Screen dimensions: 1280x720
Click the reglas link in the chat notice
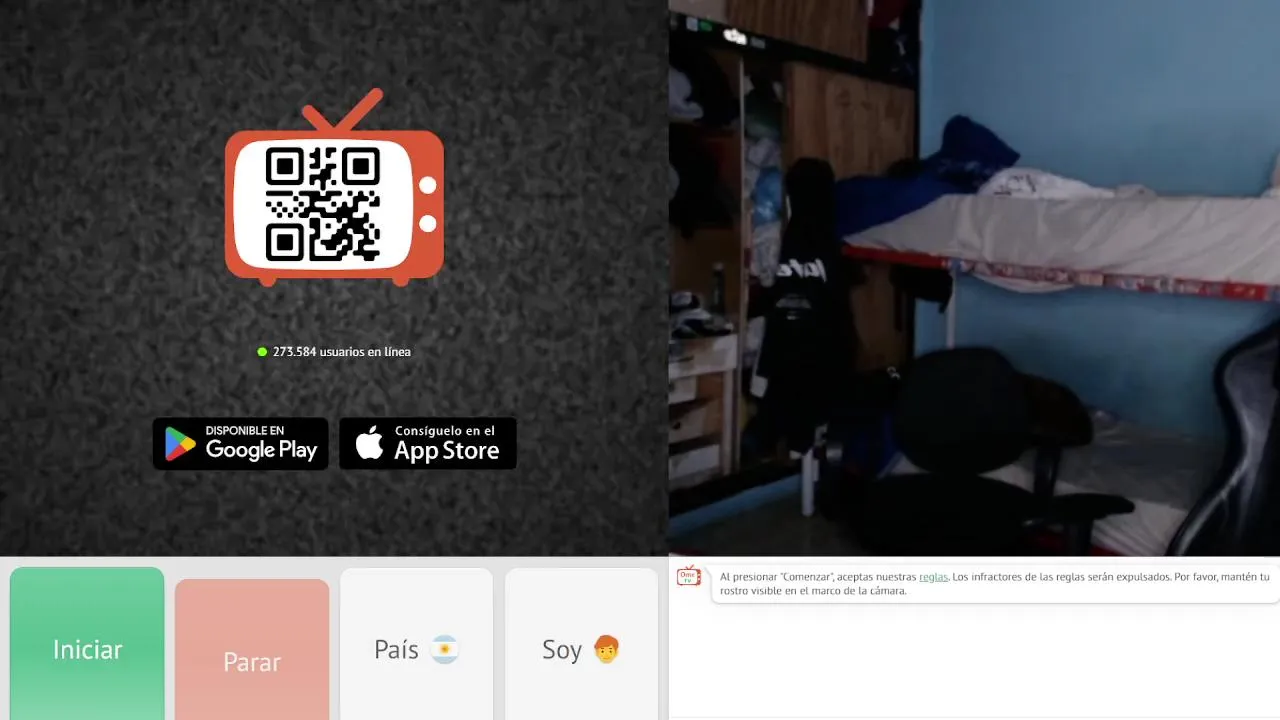click(x=933, y=577)
